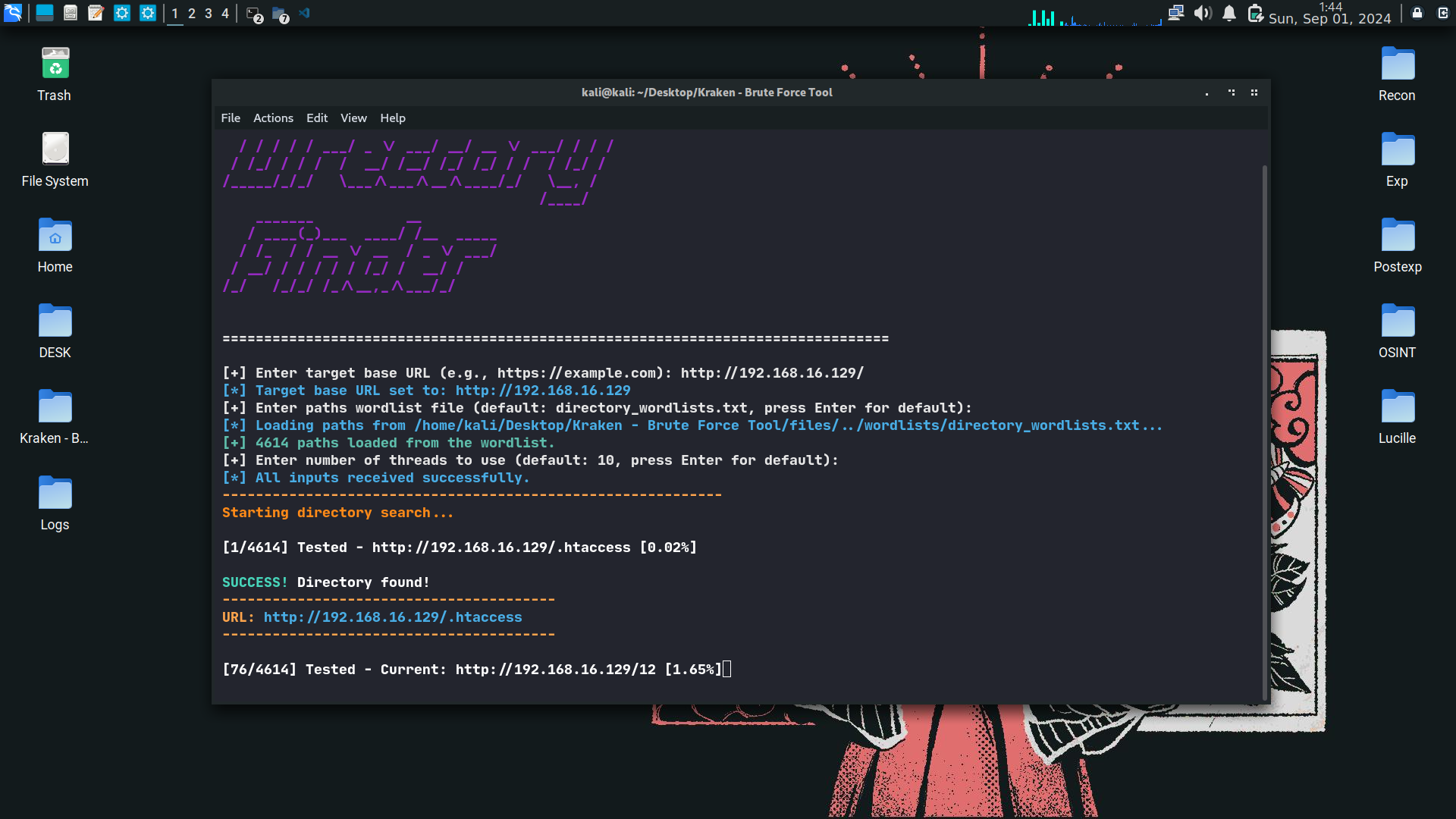Expand the terminal Edit menu
The width and height of the screenshot is (1456, 819).
317,118
